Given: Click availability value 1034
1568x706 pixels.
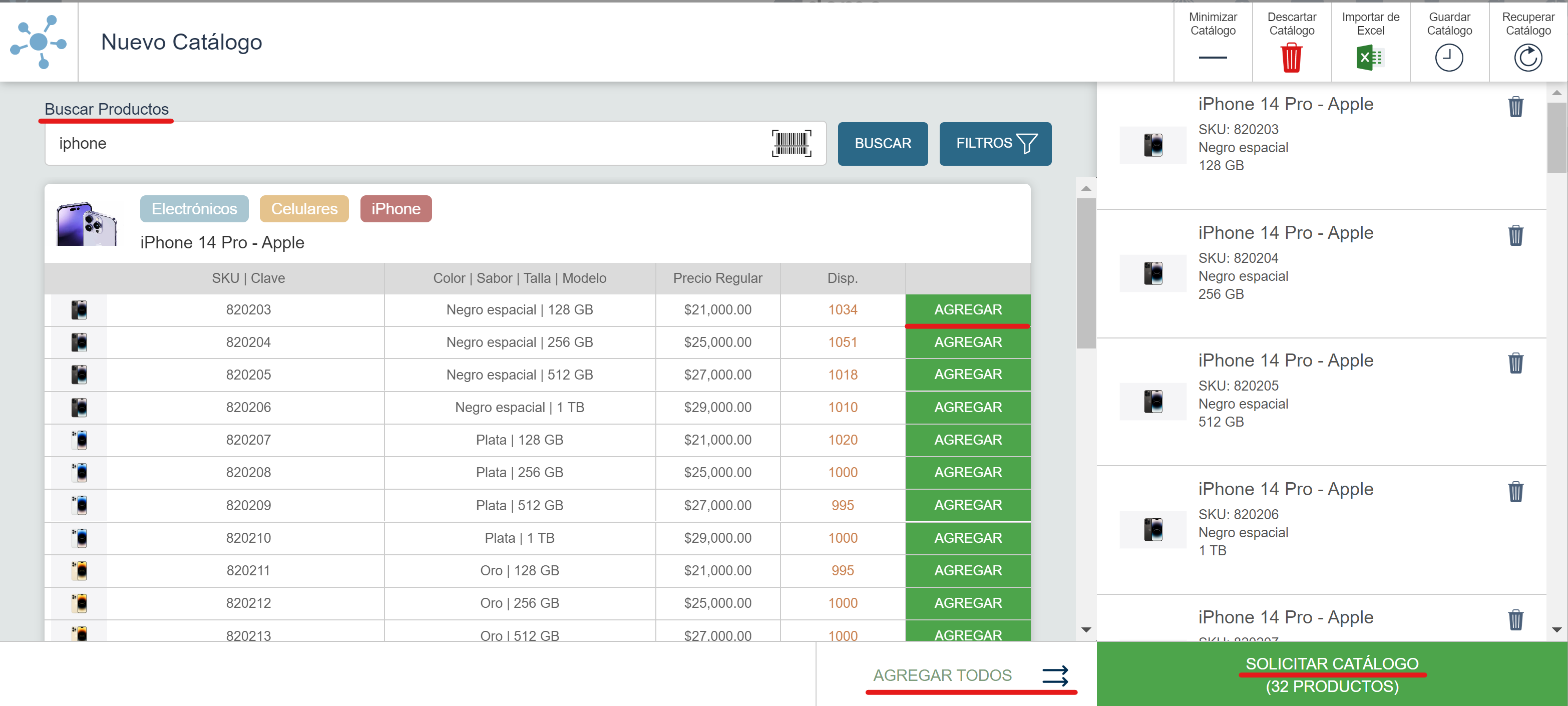Looking at the screenshot, I should [843, 310].
